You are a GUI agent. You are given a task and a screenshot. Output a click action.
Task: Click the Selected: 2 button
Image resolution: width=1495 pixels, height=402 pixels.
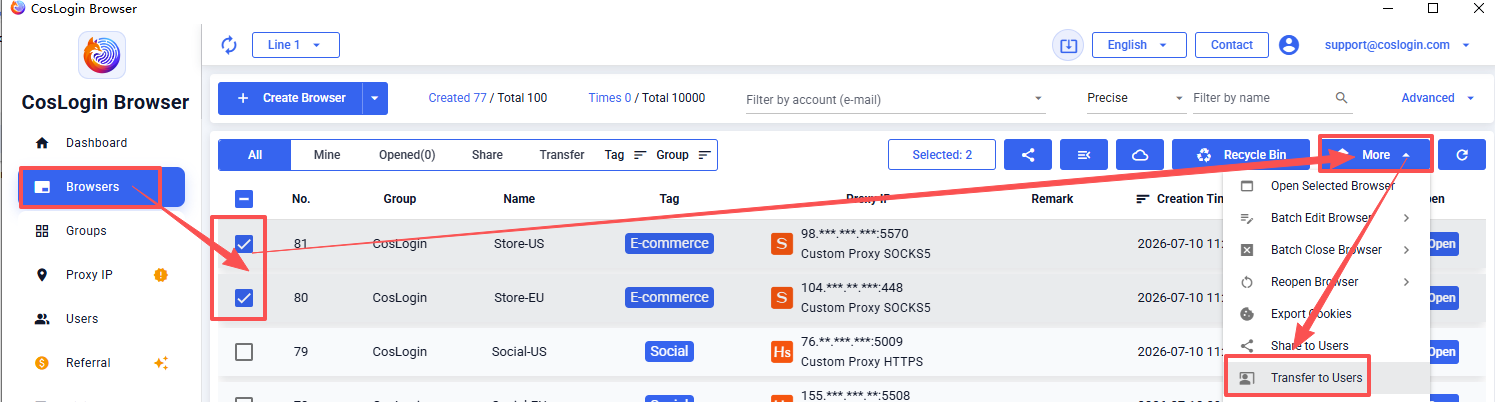(x=942, y=155)
